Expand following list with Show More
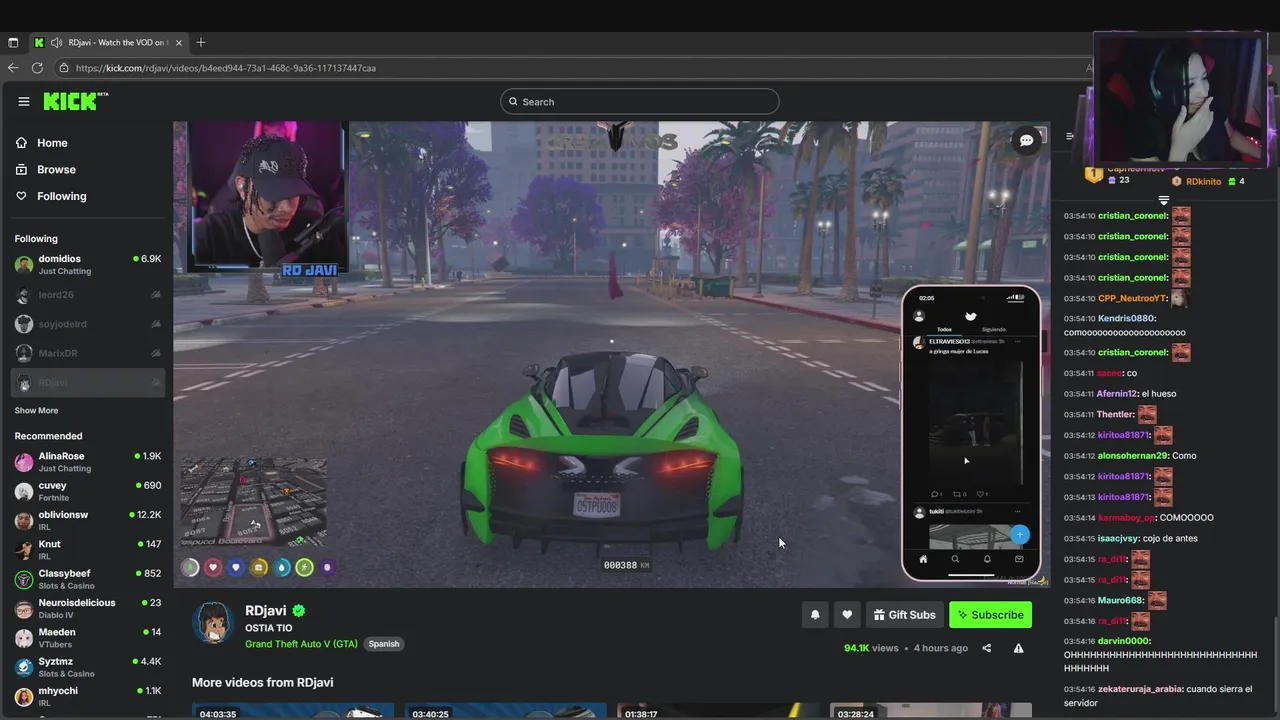The image size is (1280, 720). coord(36,411)
